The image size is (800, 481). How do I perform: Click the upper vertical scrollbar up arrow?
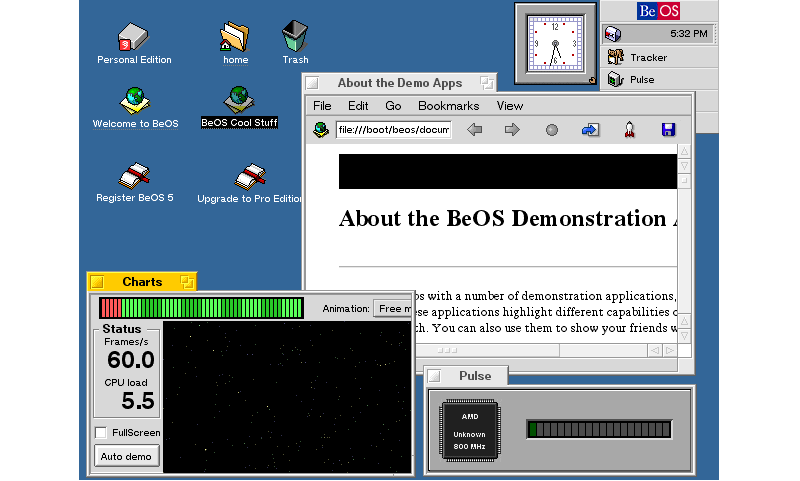tap(684, 151)
